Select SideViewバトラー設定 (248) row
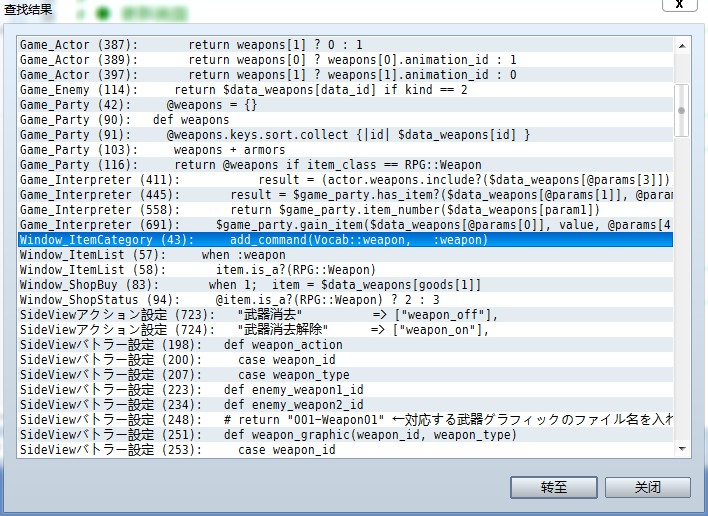 coord(345,419)
